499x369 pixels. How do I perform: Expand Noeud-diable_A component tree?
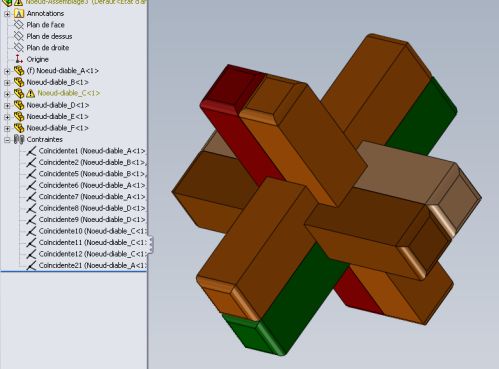[7, 71]
